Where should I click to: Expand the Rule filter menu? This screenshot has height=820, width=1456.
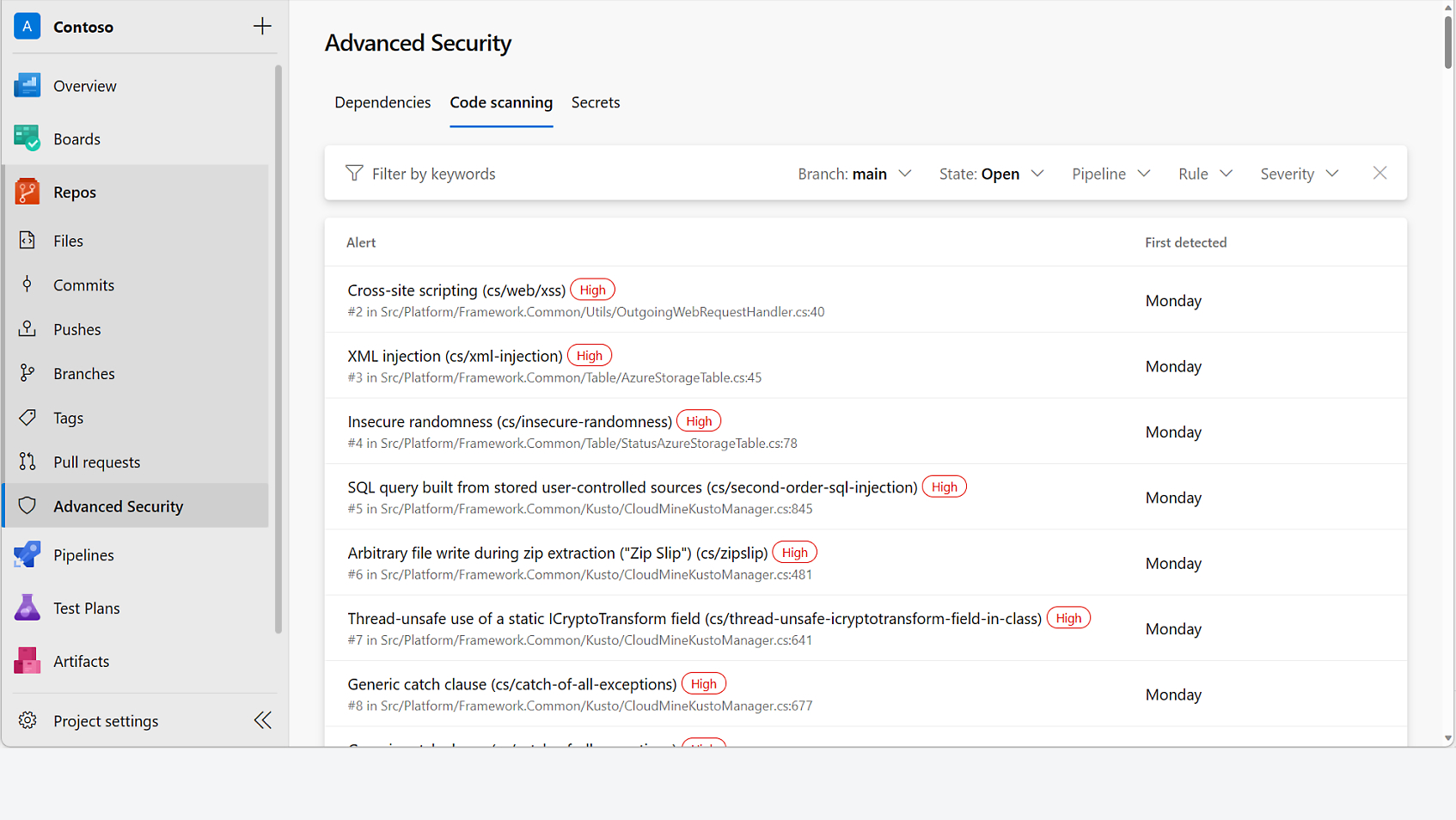[1204, 173]
